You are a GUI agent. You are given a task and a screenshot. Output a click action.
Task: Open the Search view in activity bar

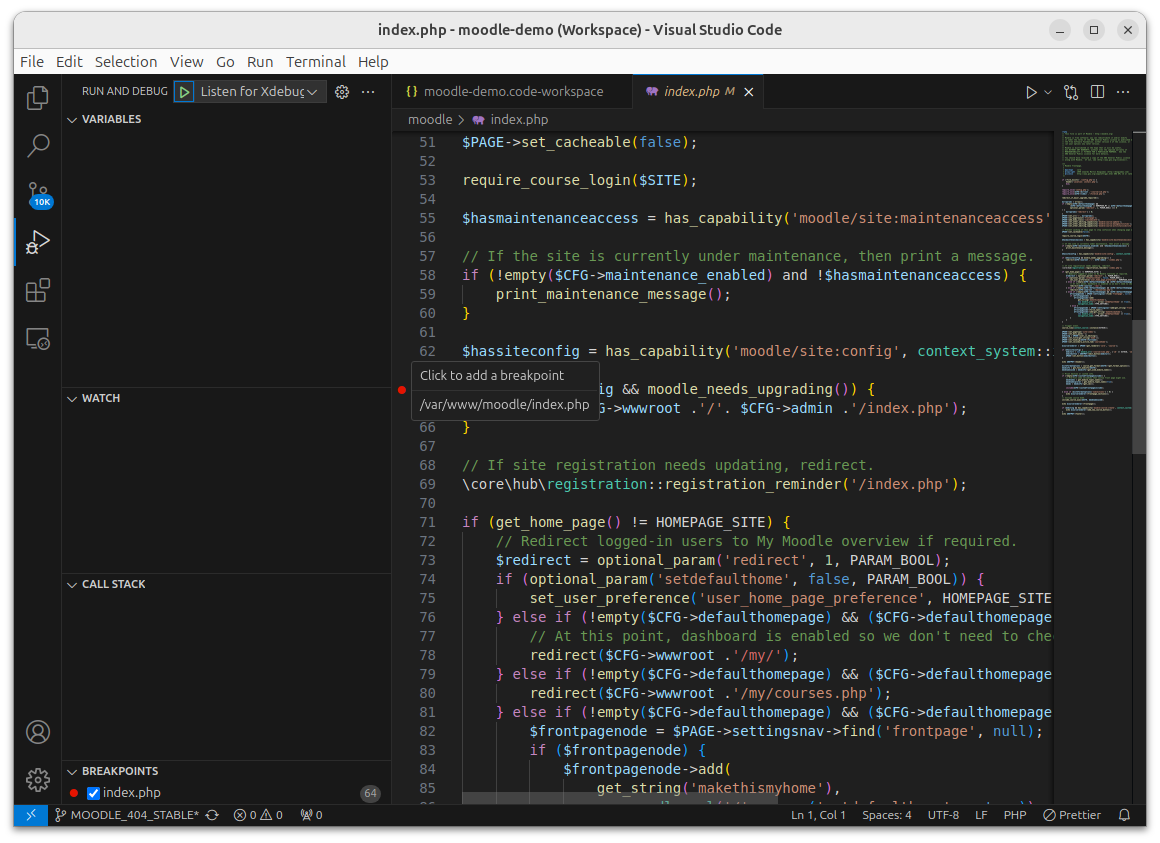click(38, 146)
